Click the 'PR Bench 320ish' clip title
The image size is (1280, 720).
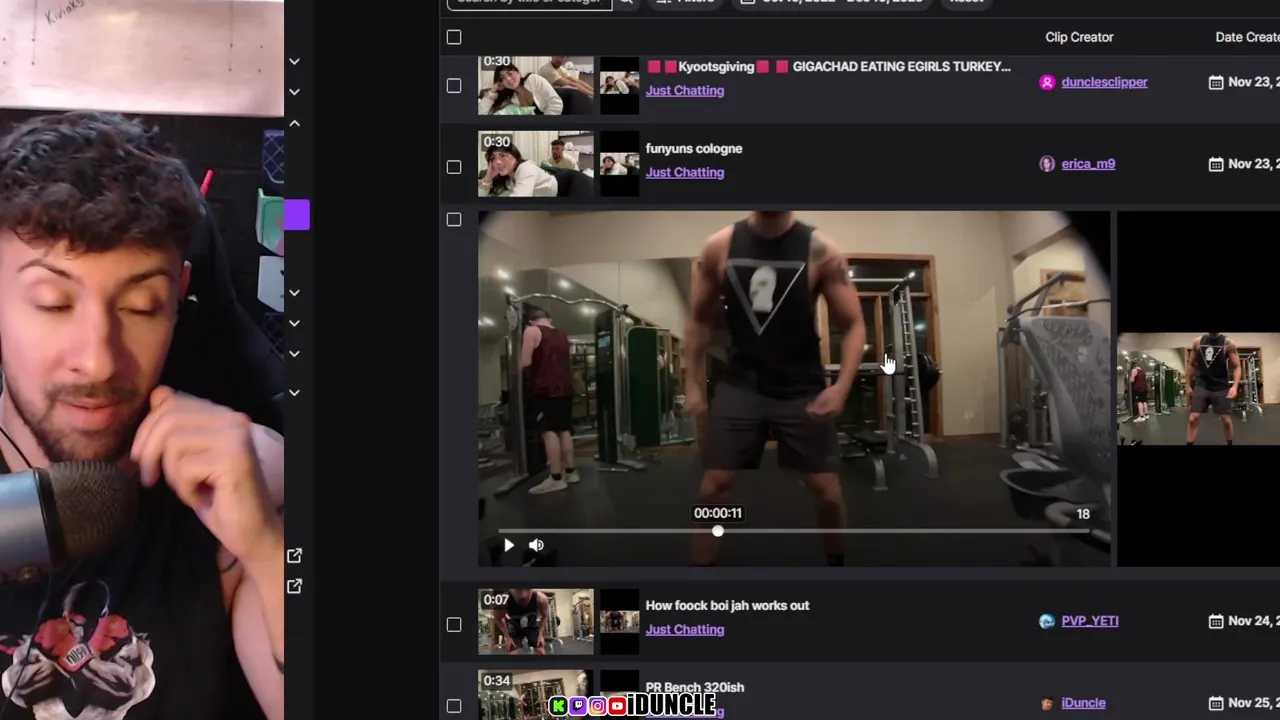point(695,687)
